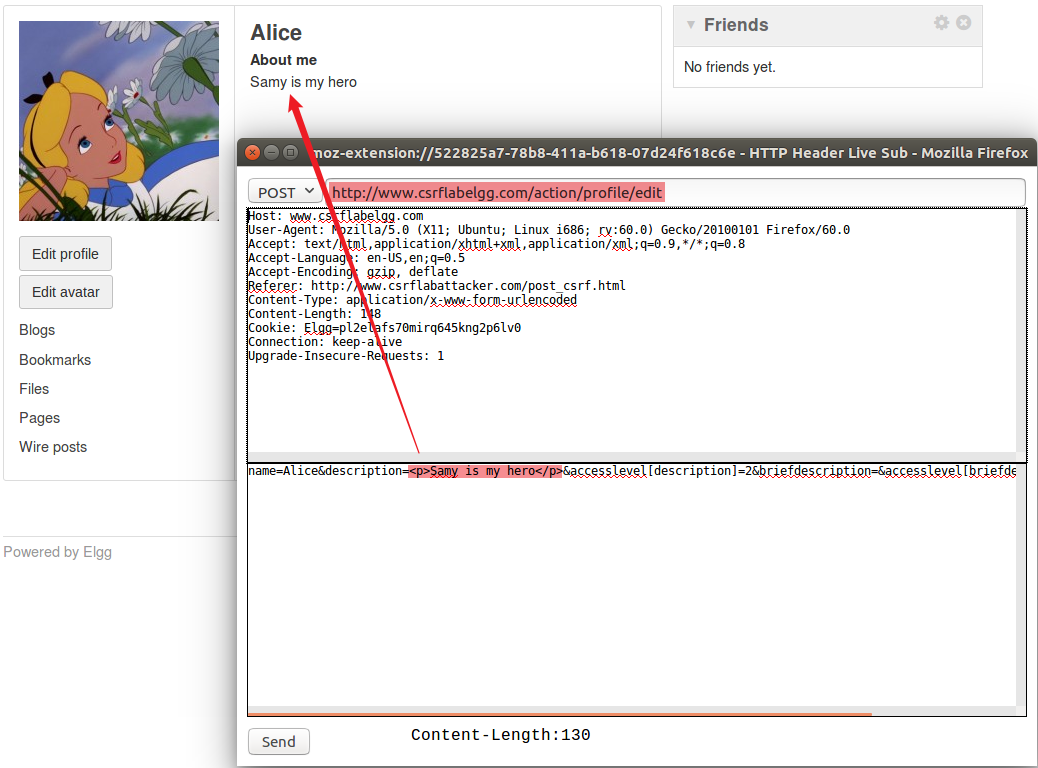Click the Content-Length:130 label
1038x768 pixels.
[500, 735]
